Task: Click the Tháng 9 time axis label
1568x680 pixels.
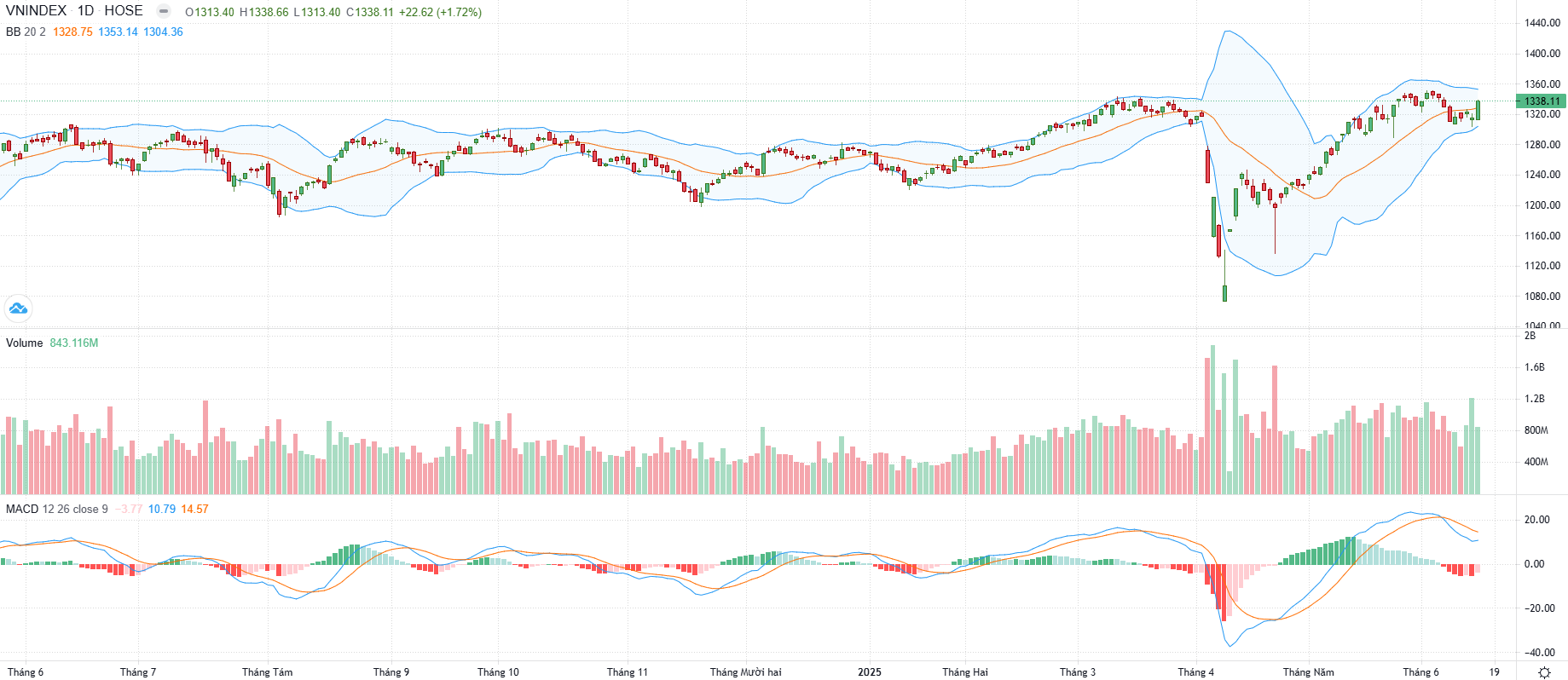Action: tap(391, 672)
